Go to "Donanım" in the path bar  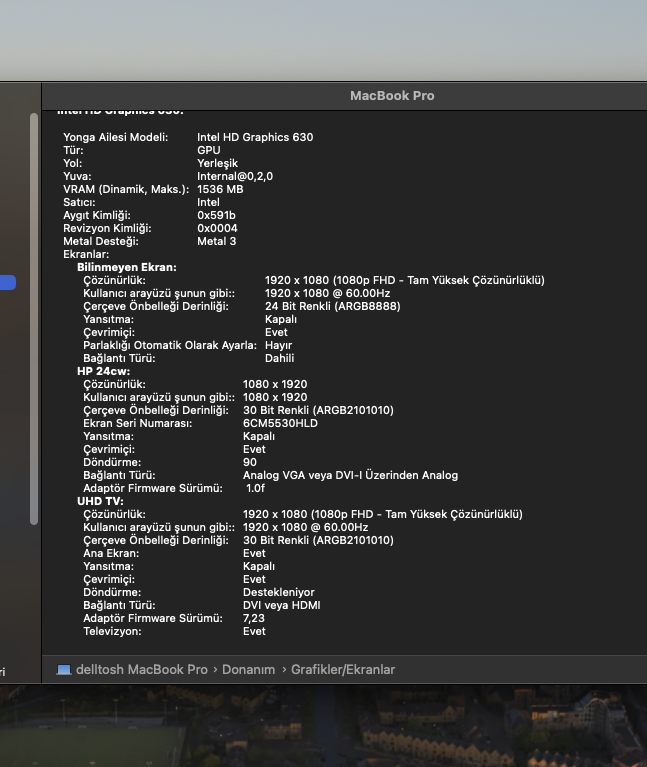(x=248, y=670)
